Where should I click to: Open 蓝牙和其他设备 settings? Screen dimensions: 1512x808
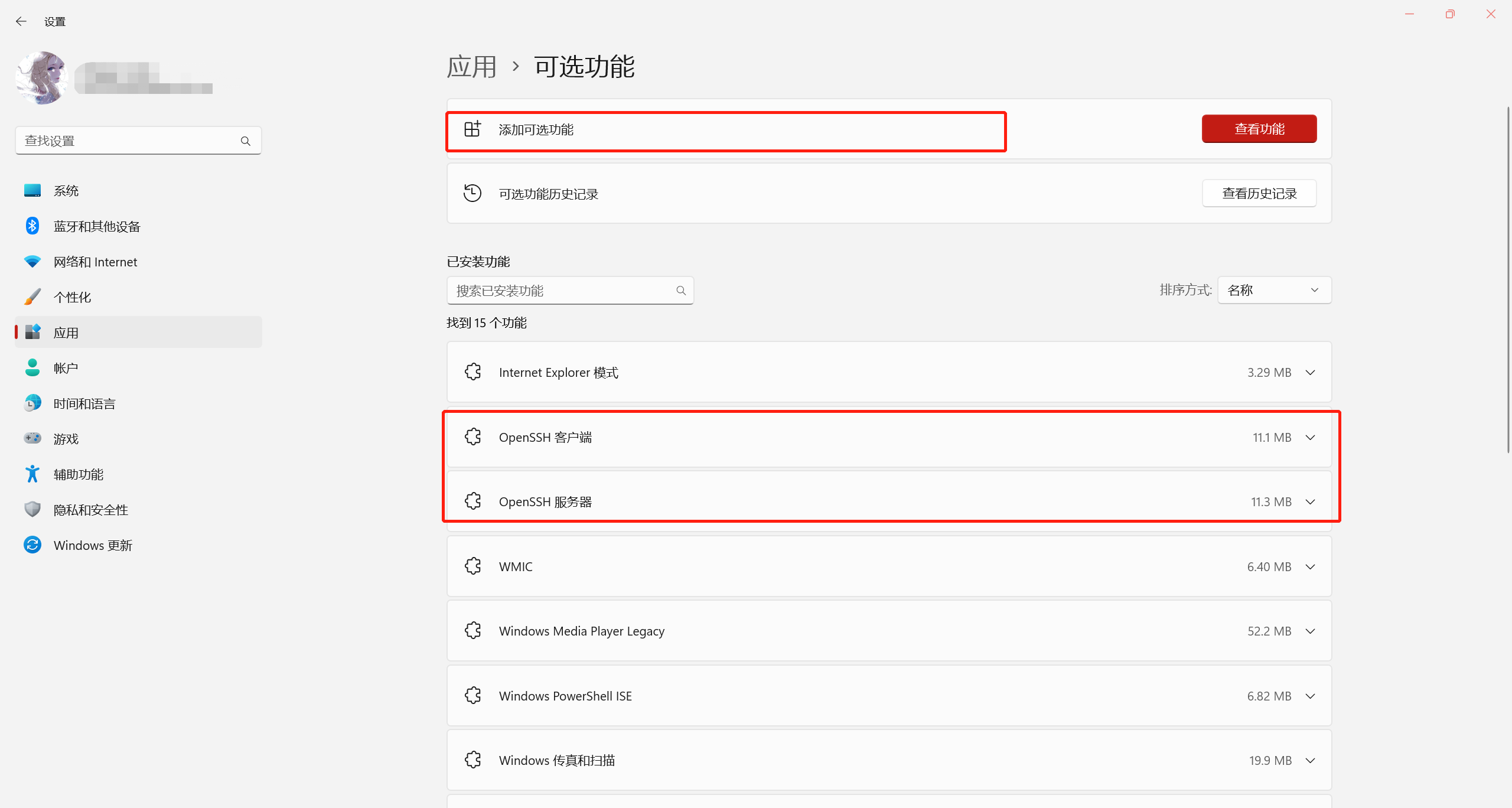pos(138,226)
